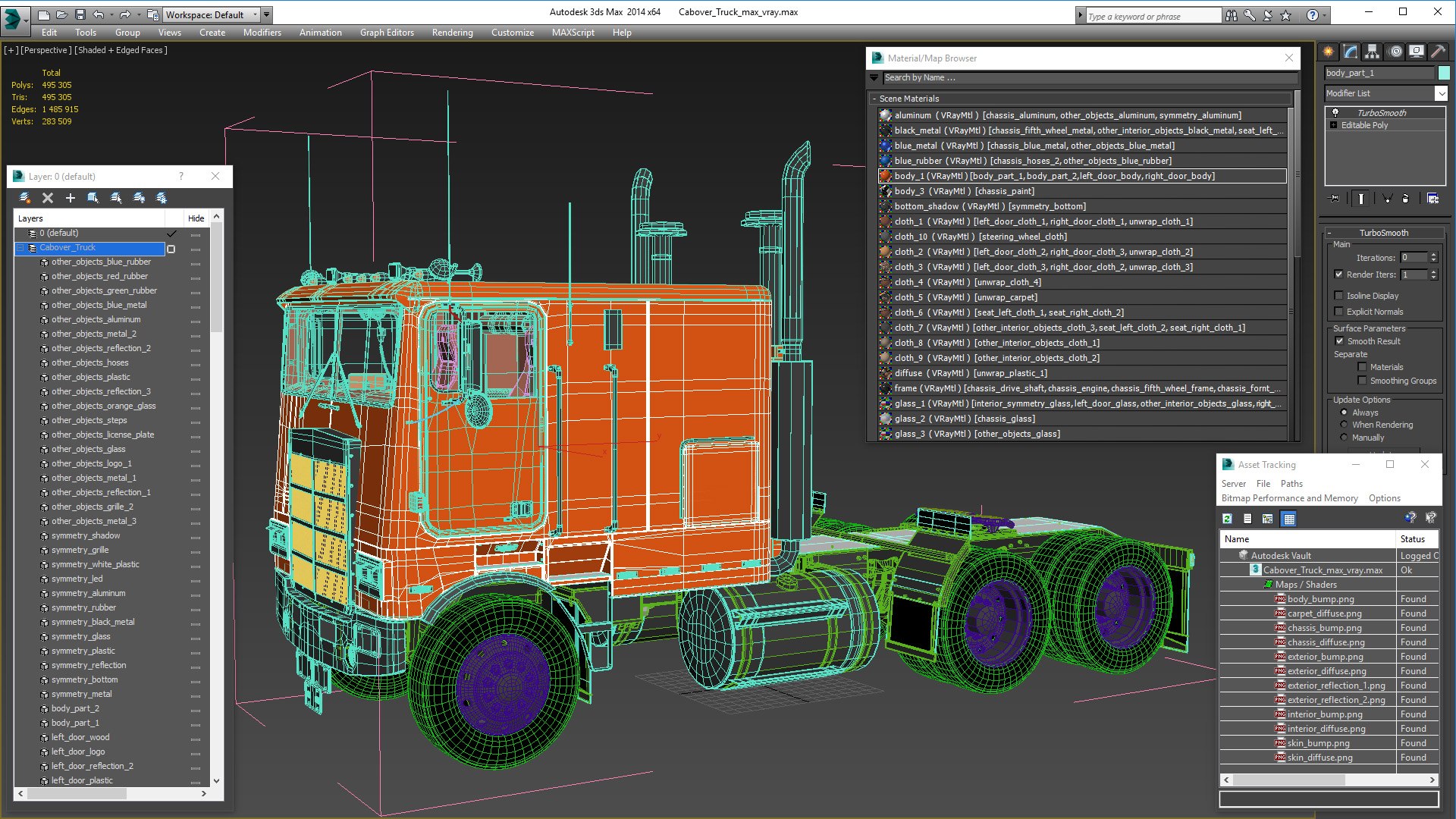Click the Save file icon in toolbar

80,14
